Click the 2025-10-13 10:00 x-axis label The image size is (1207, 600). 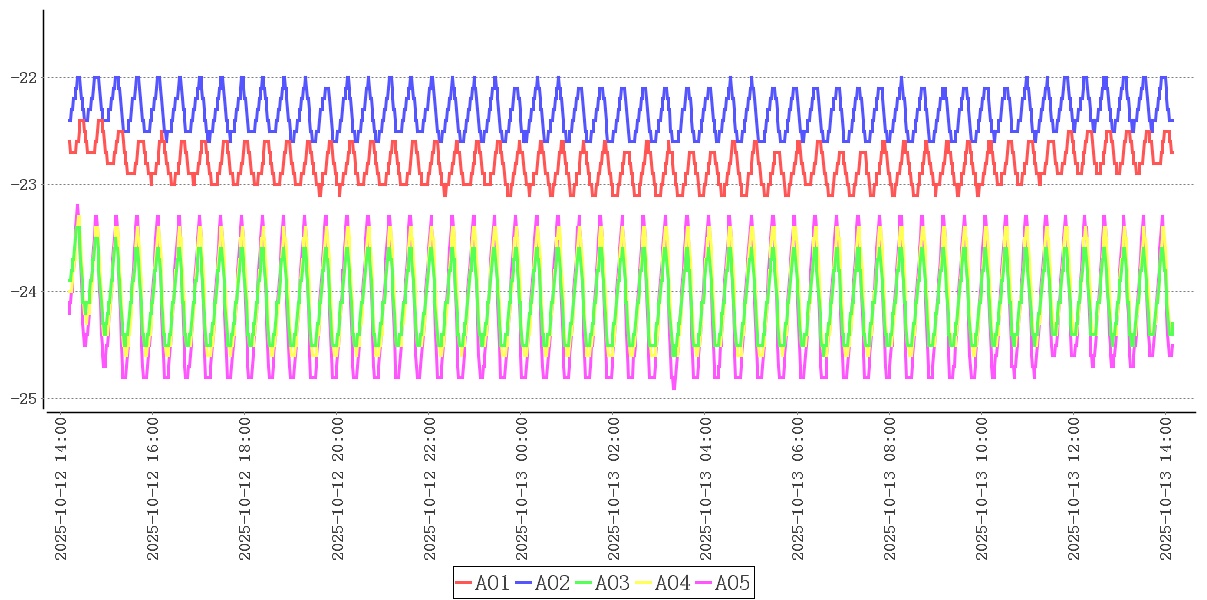983,489
